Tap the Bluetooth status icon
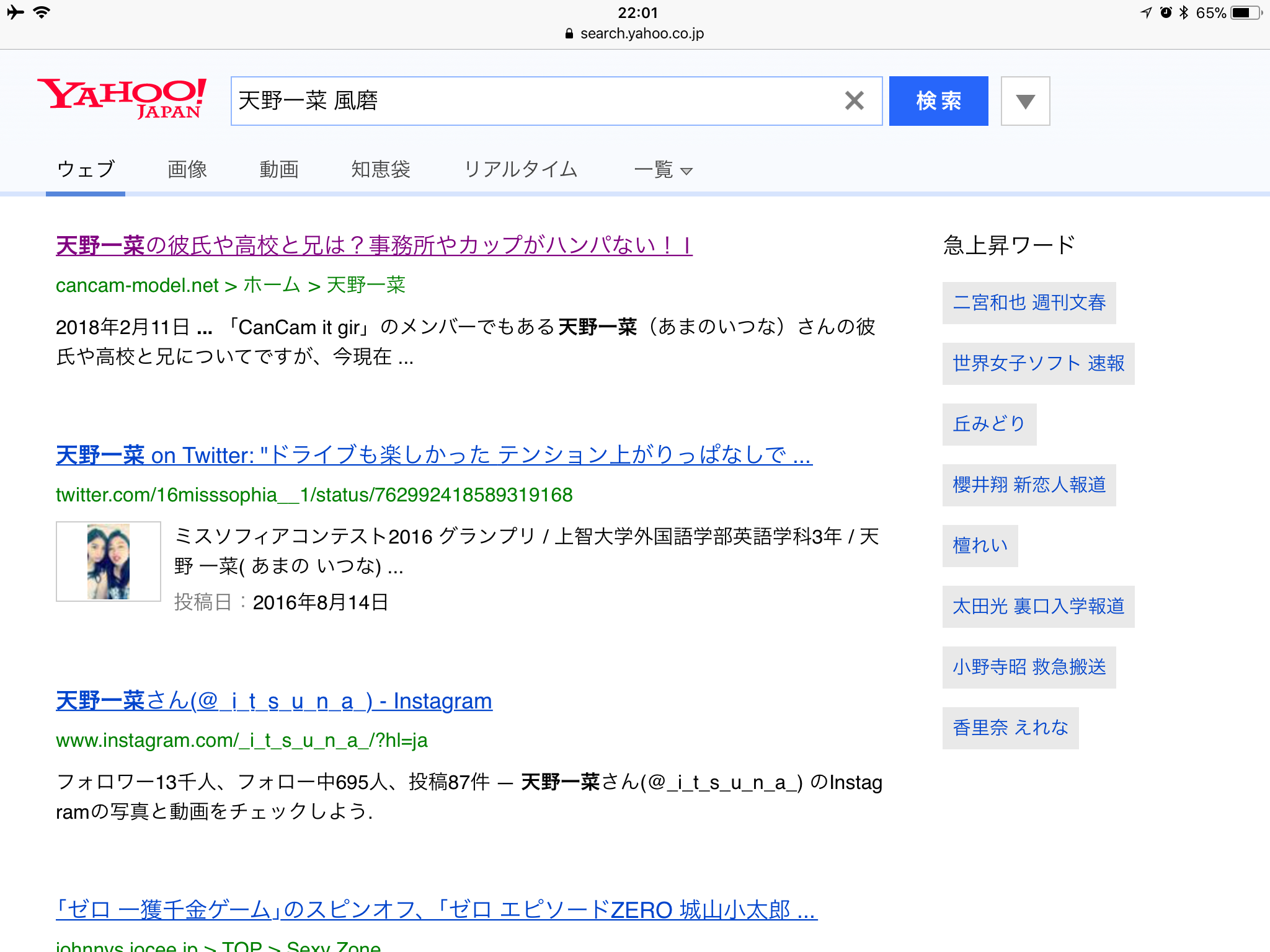Image resolution: width=1270 pixels, height=952 pixels. (1184, 12)
